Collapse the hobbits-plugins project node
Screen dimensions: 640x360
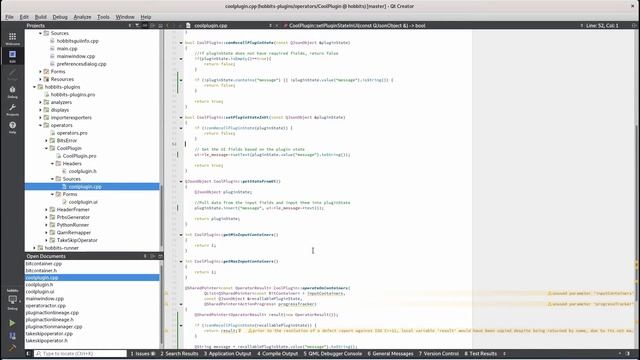click(35, 87)
